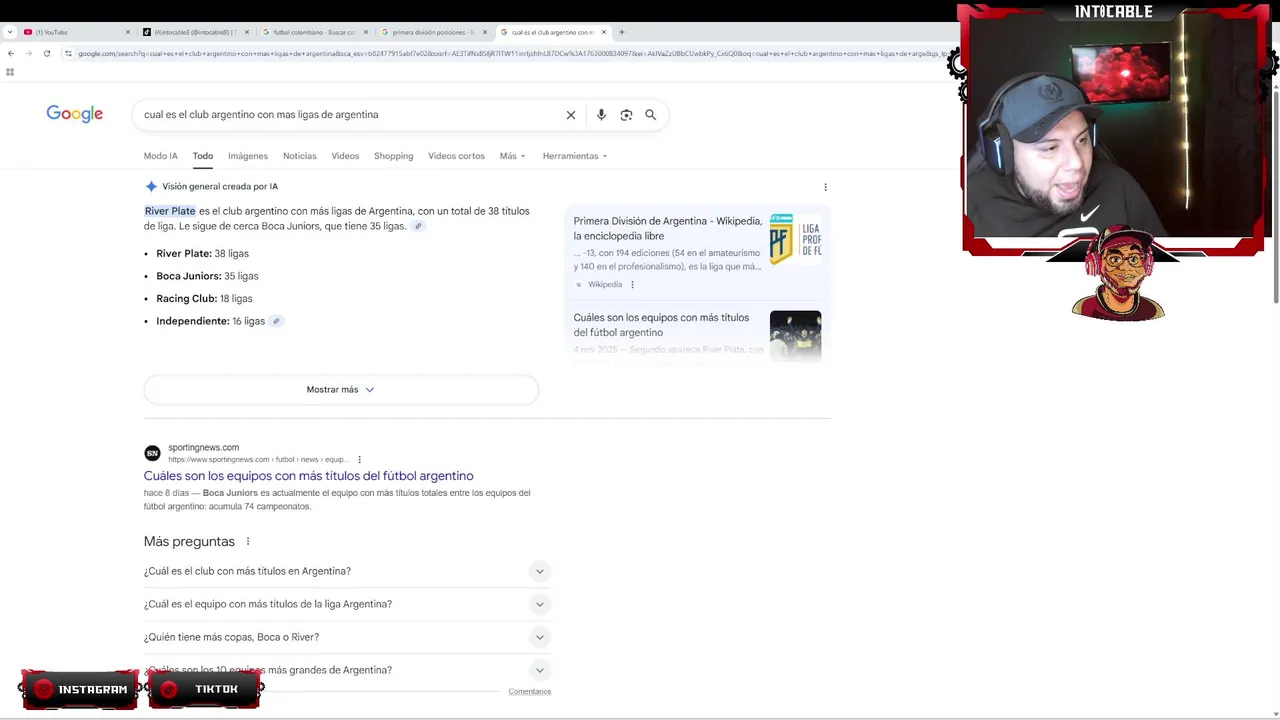Select the 'Noticias' search tab
The height and width of the screenshot is (720, 1280).
pyautogui.click(x=300, y=156)
